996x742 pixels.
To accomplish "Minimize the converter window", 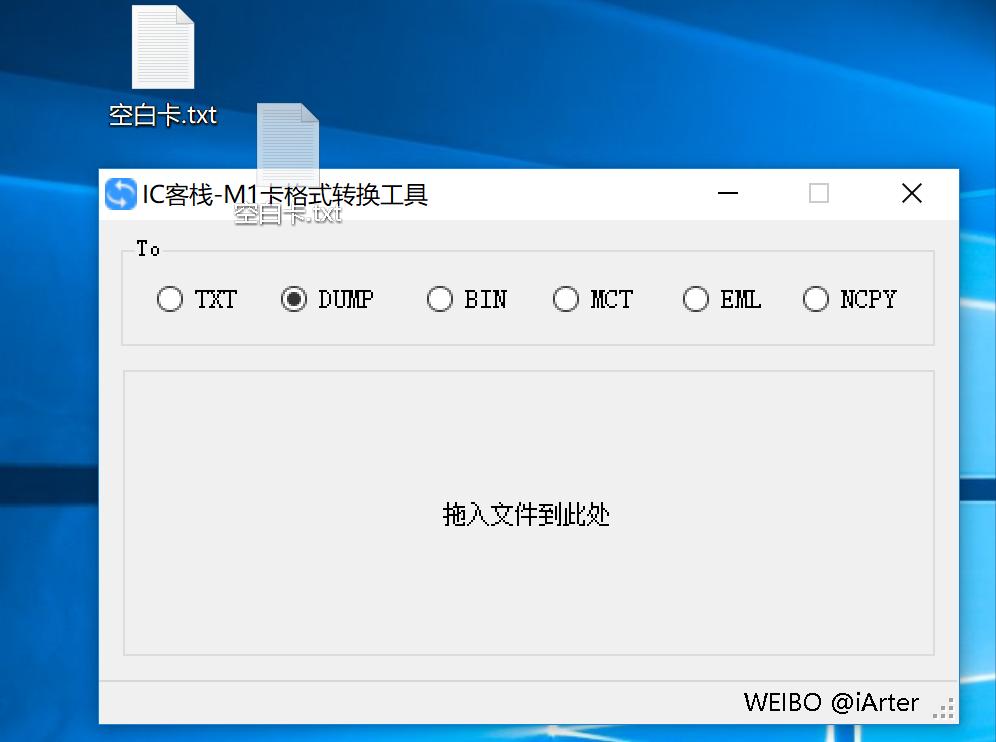I will 727,194.
